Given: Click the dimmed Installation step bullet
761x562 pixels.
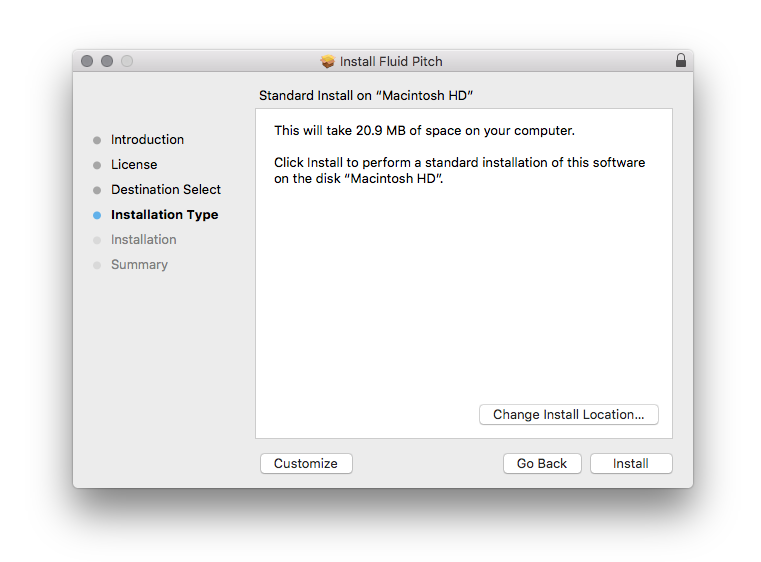Looking at the screenshot, I should click(97, 240).
